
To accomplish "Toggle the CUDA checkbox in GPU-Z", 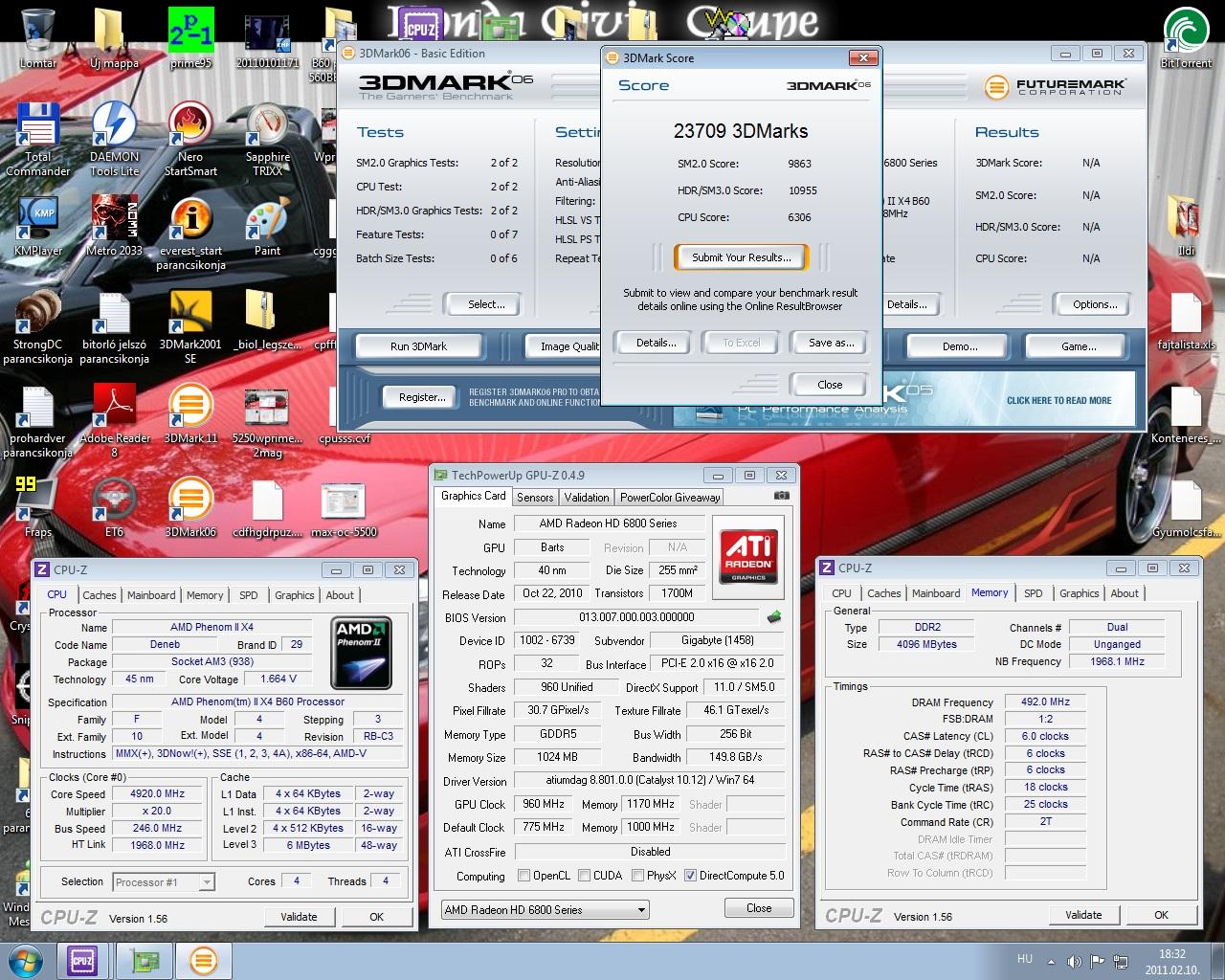I will 583,876.
